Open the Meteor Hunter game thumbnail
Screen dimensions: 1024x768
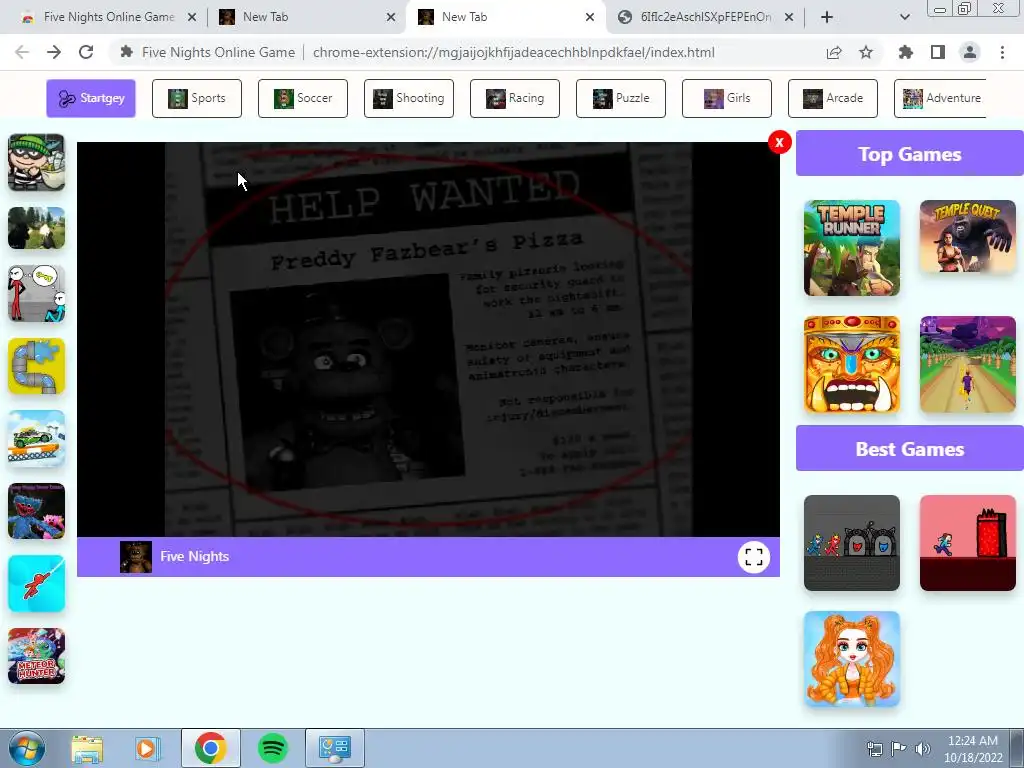(37, 656)
